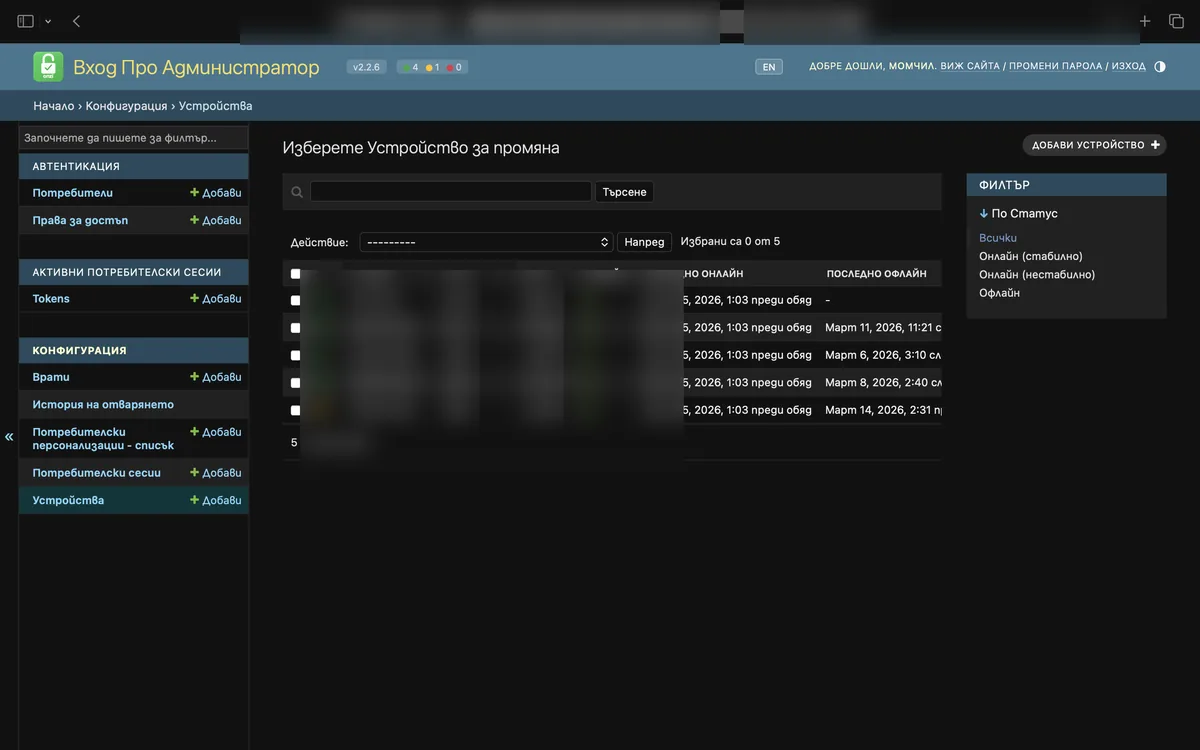This screenshot has width=1200, height=750.
Task: Click the green status indicator showing 4
Action: point(410,67)
